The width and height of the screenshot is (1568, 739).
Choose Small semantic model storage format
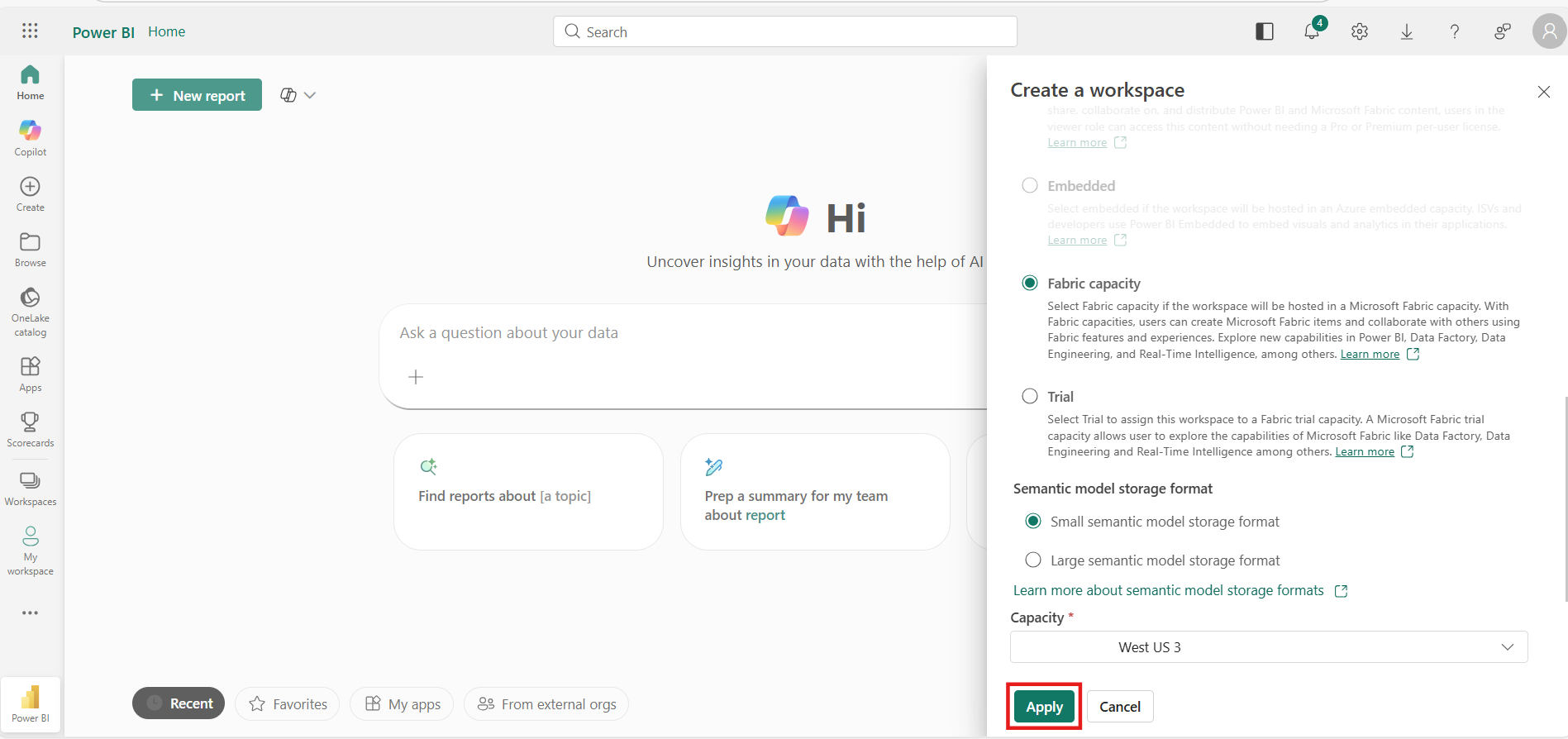(1033, 521)
